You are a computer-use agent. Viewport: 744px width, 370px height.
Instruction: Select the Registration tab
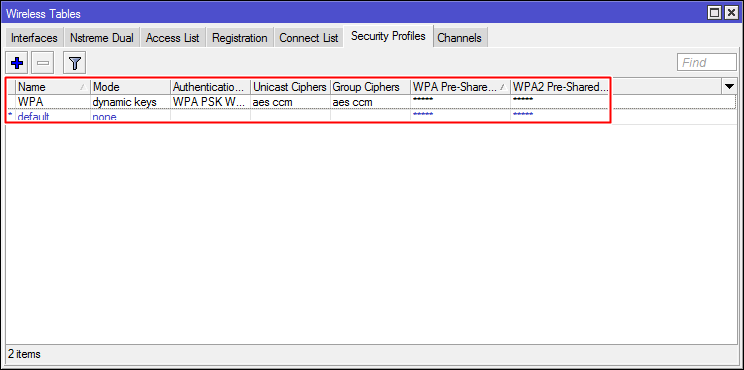pyautogui.click(x=240, y=38)
